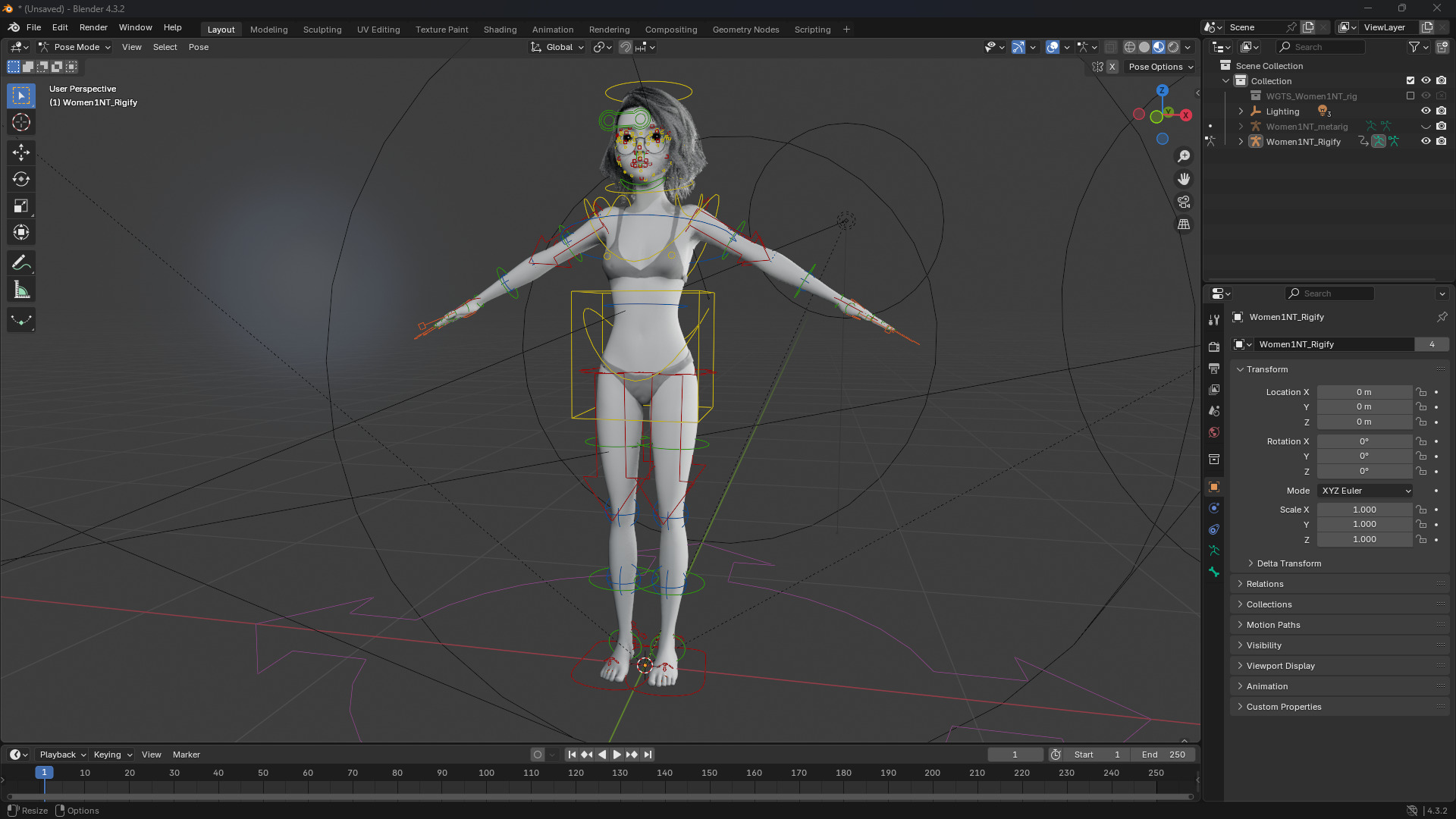Open the Global transform orientation dropdown
The height and width of the screenshot is (819, 1456).
point(557,47)
